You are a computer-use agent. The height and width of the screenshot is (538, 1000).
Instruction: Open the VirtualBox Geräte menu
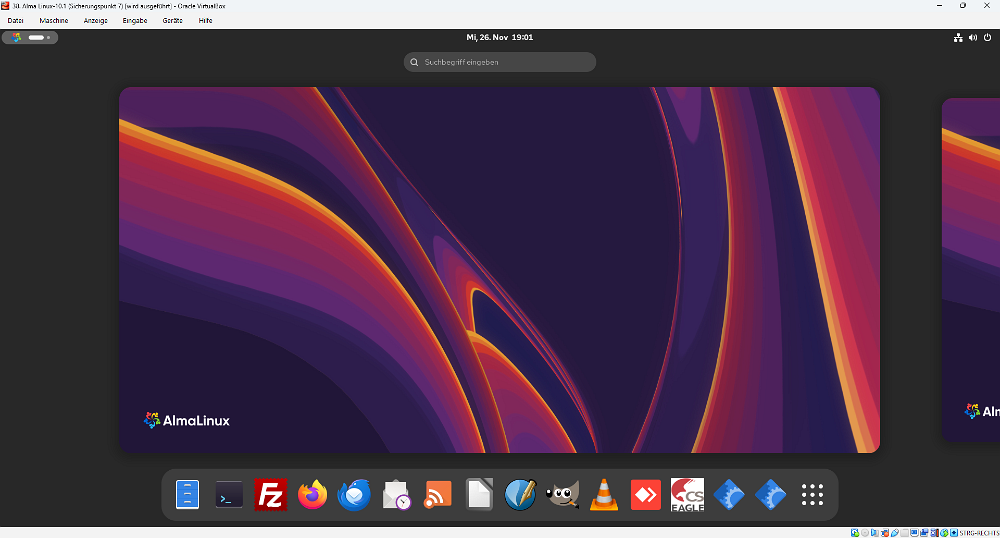(x=173, y=20)
